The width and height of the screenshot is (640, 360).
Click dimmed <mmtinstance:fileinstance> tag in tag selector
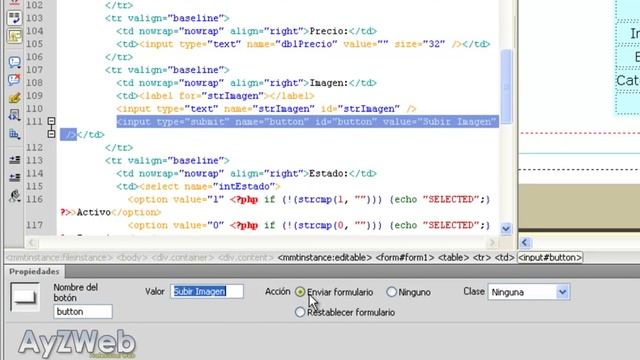tap(60, 258)
